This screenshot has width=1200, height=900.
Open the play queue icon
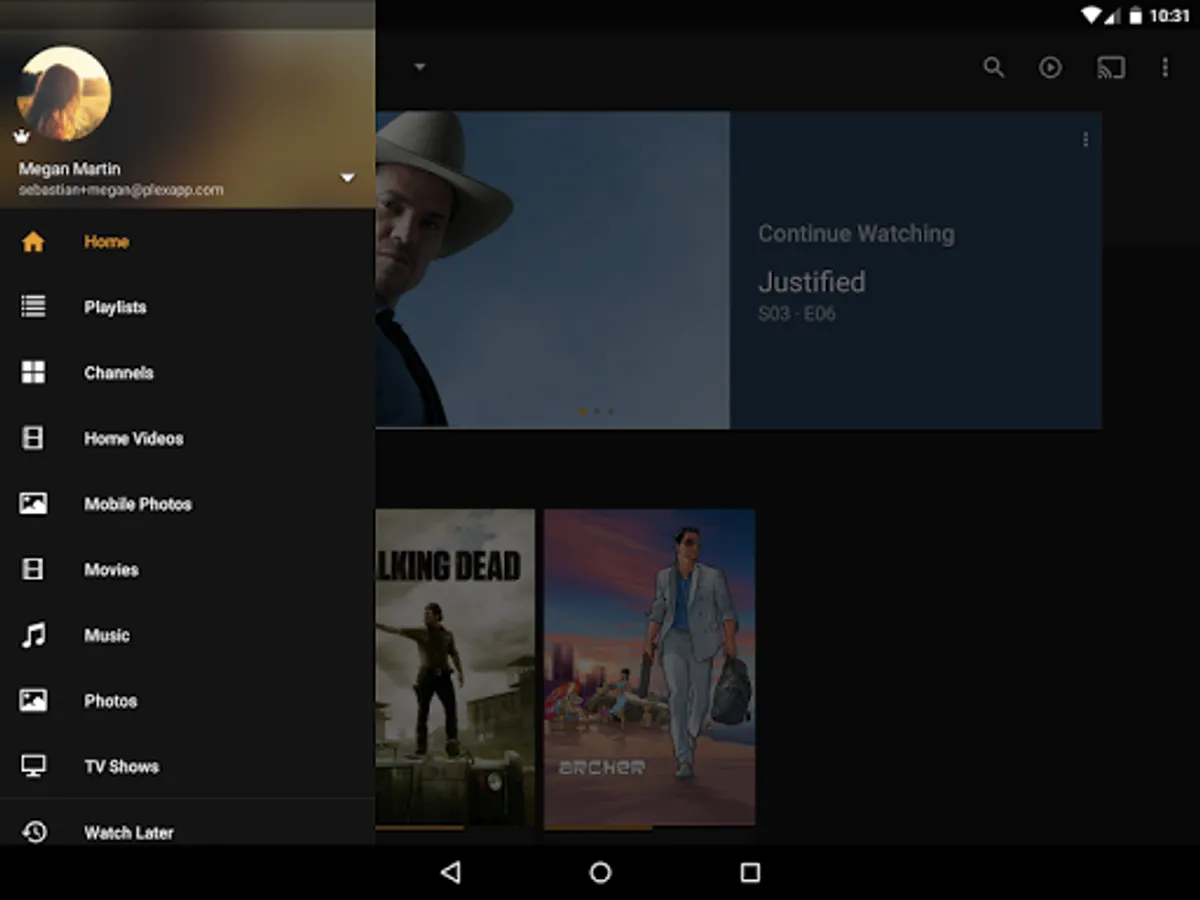point(1050,67)
